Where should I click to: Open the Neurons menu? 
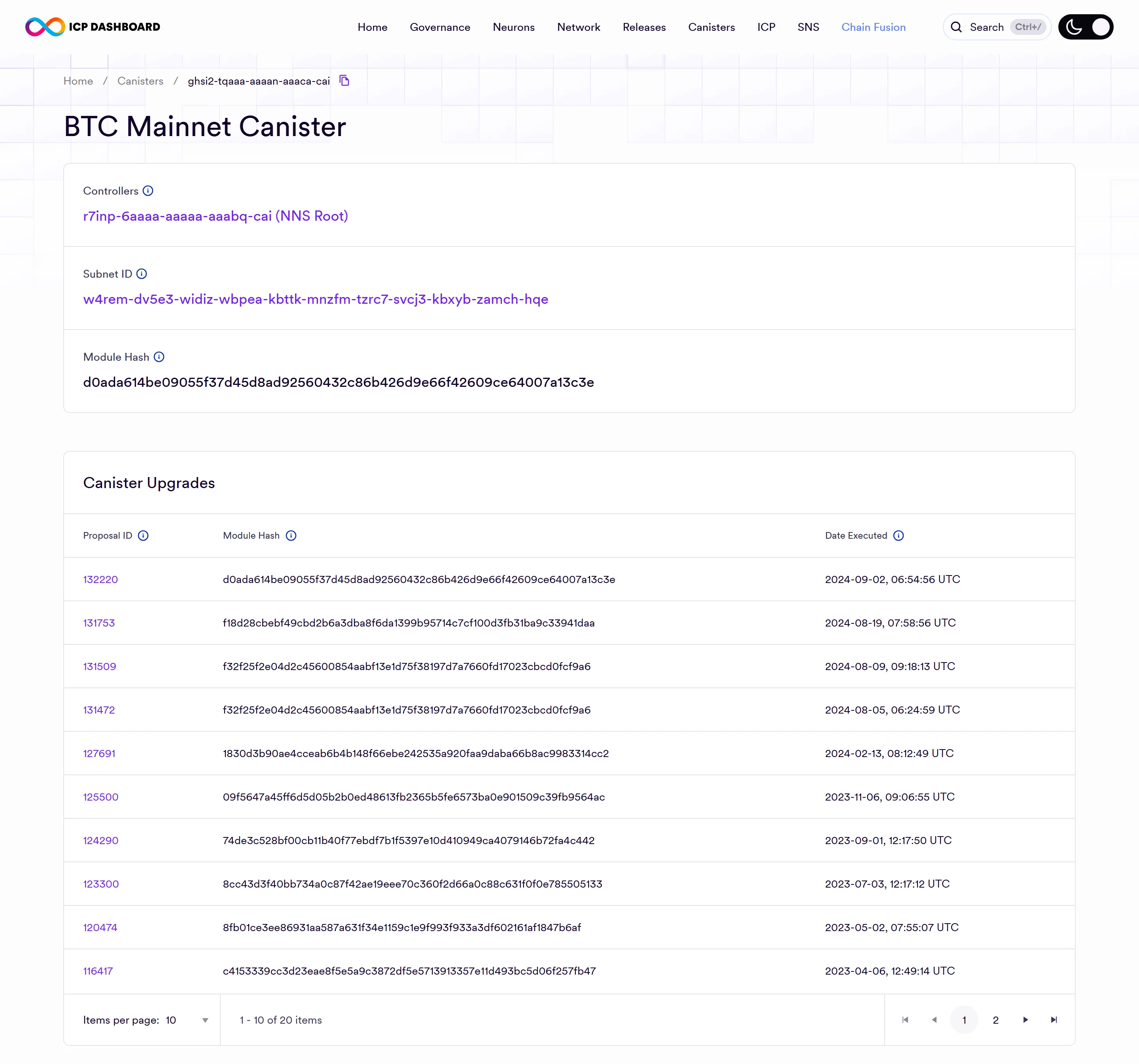pos(513,27)
